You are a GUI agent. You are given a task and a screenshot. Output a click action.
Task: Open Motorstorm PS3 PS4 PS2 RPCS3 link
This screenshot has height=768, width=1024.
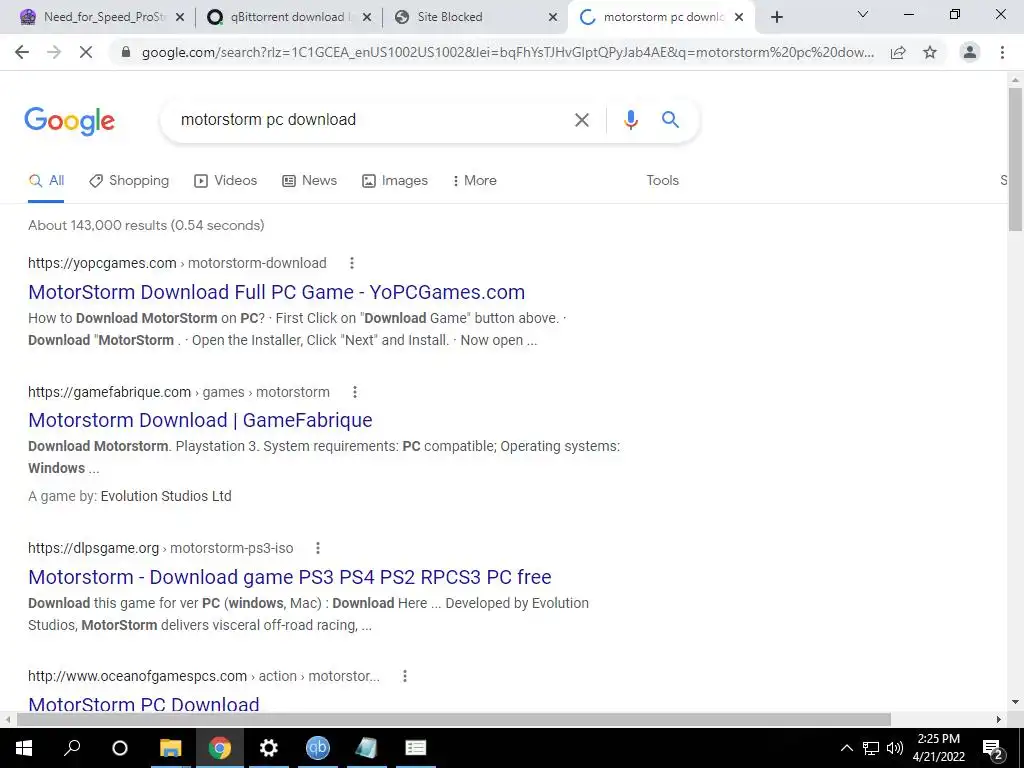(x=289, y=577)
